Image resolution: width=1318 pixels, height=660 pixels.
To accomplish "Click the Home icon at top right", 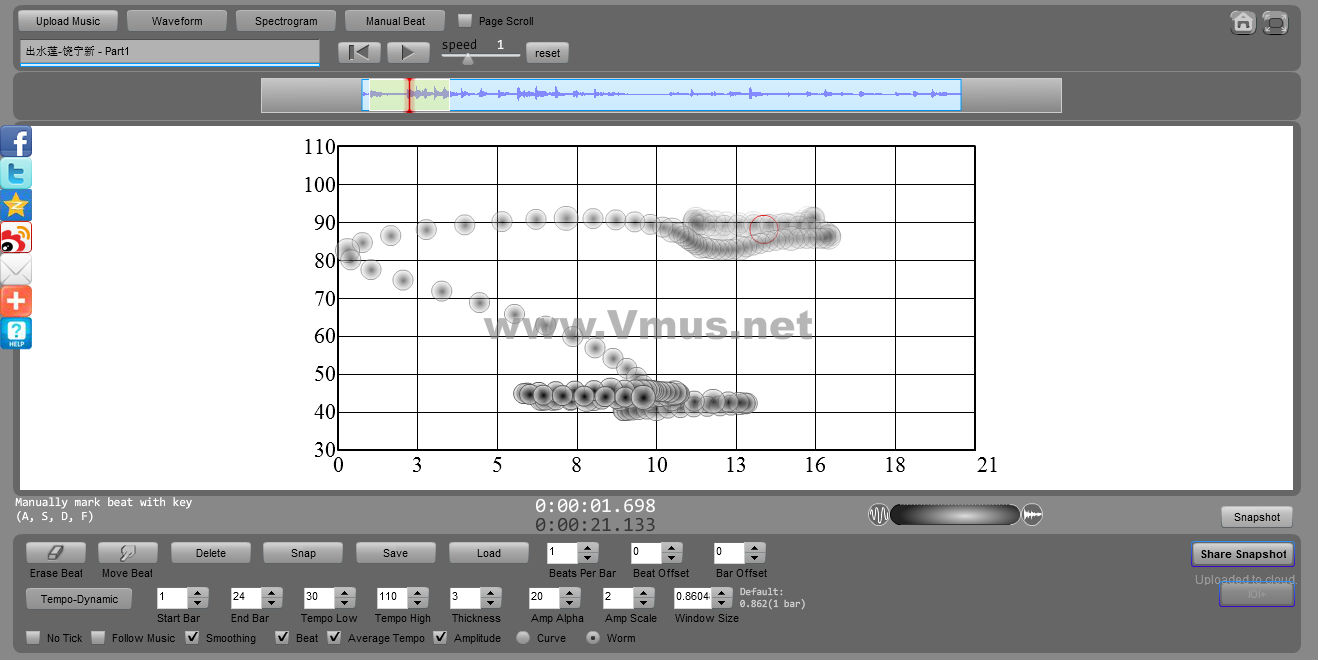I will pyautogui.click(x=1243, y=22).
